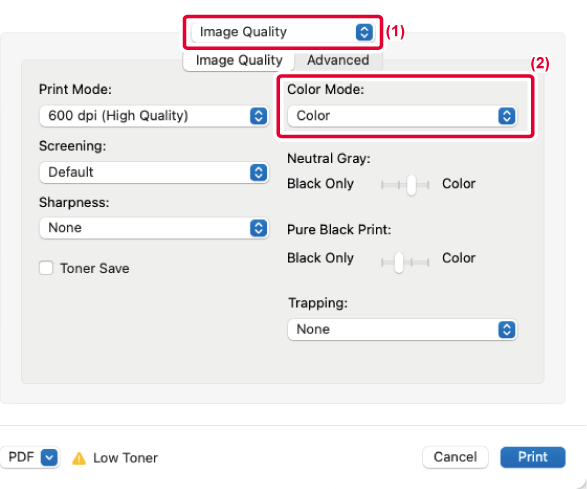587x489 pixels.
Task: Select the Image Quality tab
Action: pyautogui.click(x=239, y=60)
